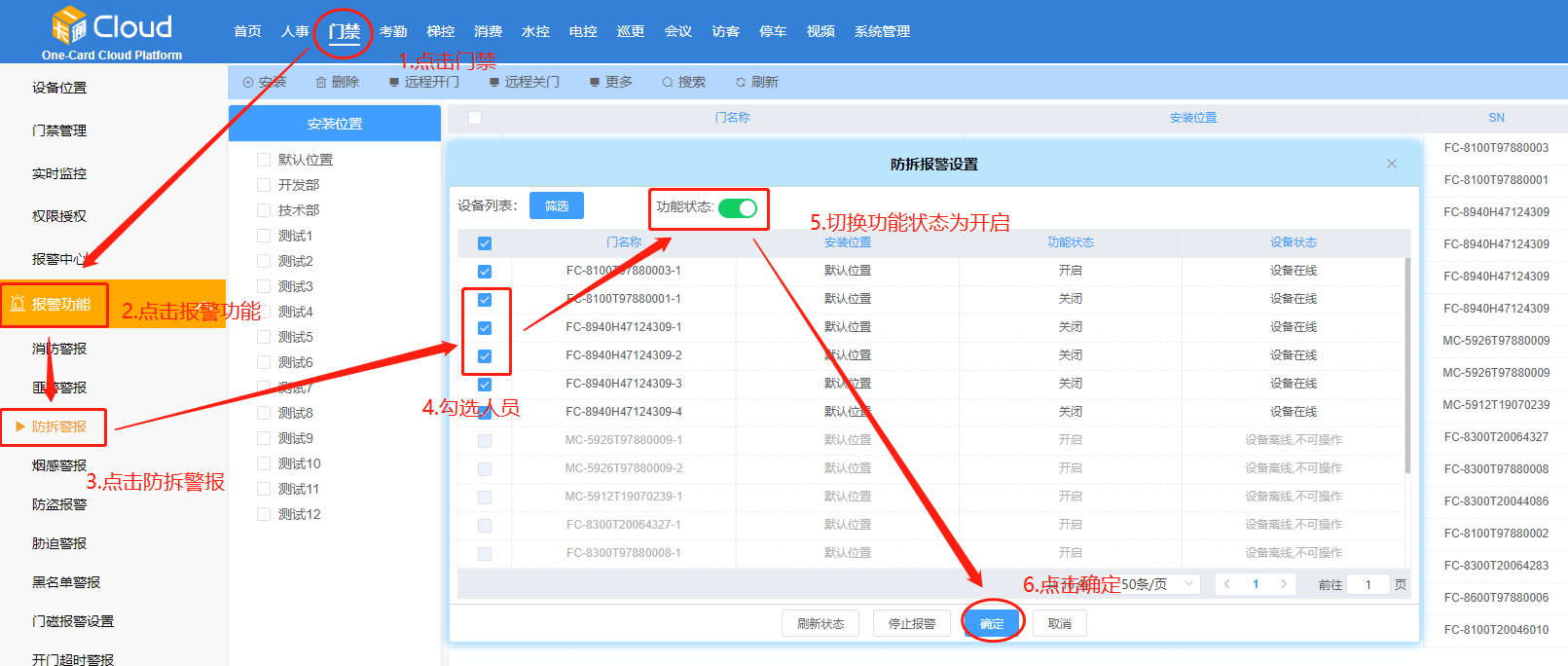Switch to the 系统管理 menu

[882, 31]
